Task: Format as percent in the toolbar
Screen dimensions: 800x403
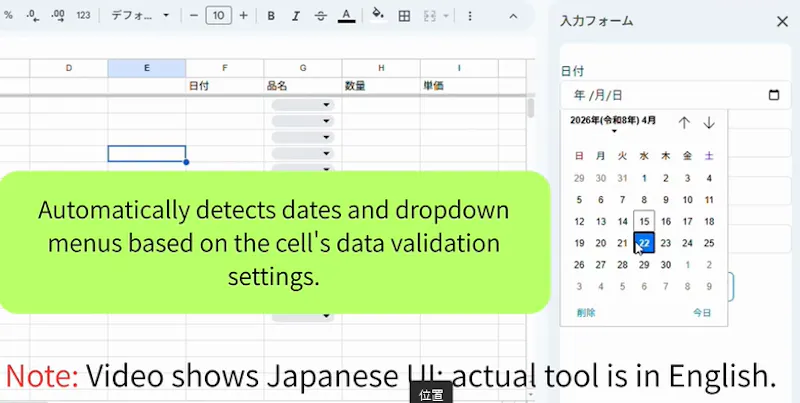Action: [8, 16]
